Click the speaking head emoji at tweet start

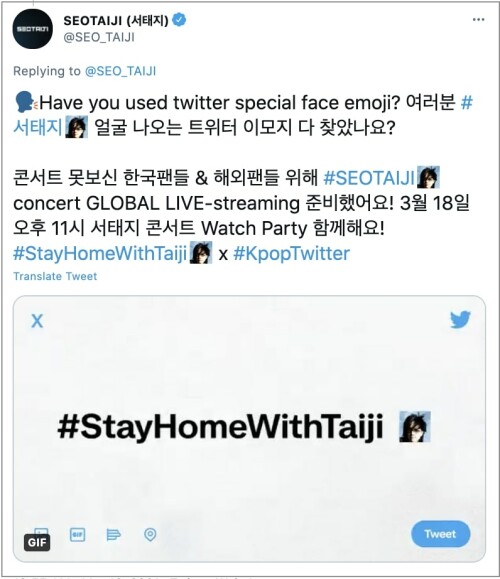point(24,103)
